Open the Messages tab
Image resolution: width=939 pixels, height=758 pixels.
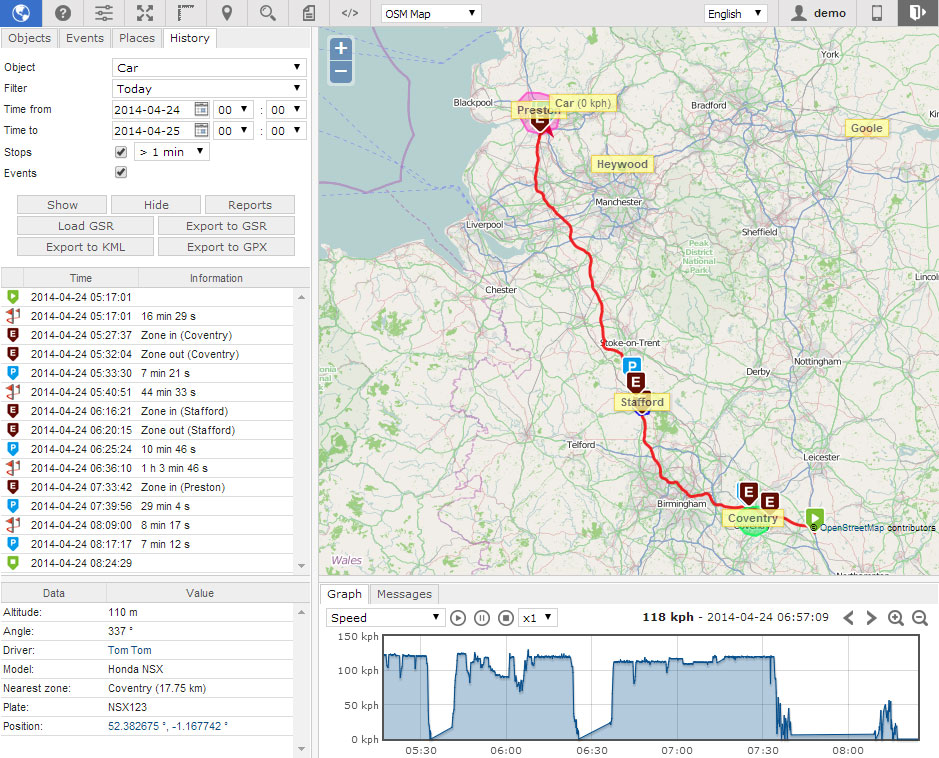click(404, 594)
